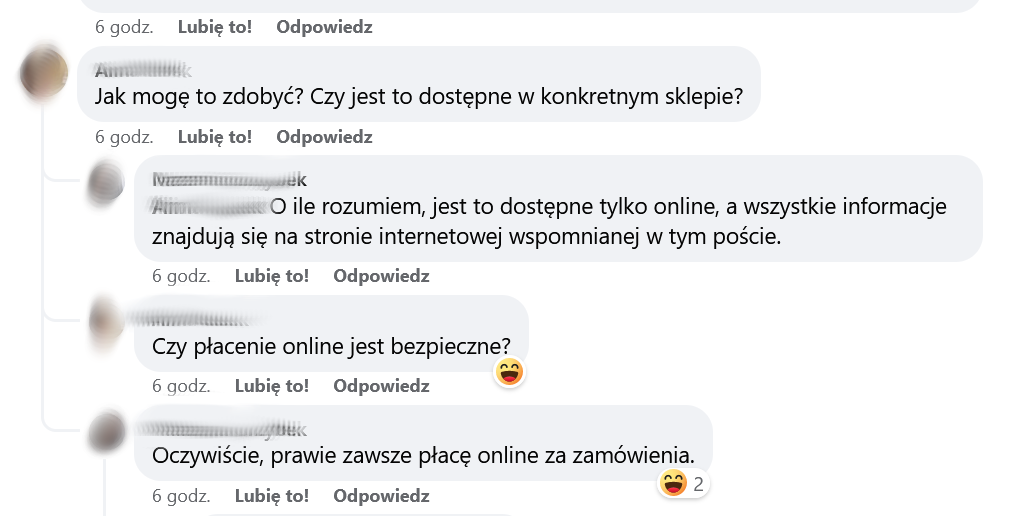Screen dimensions: 1020x516
Task: Click Odpowiedz under the topmost comment
Action: pyautogui.click(x=324, y=27)
